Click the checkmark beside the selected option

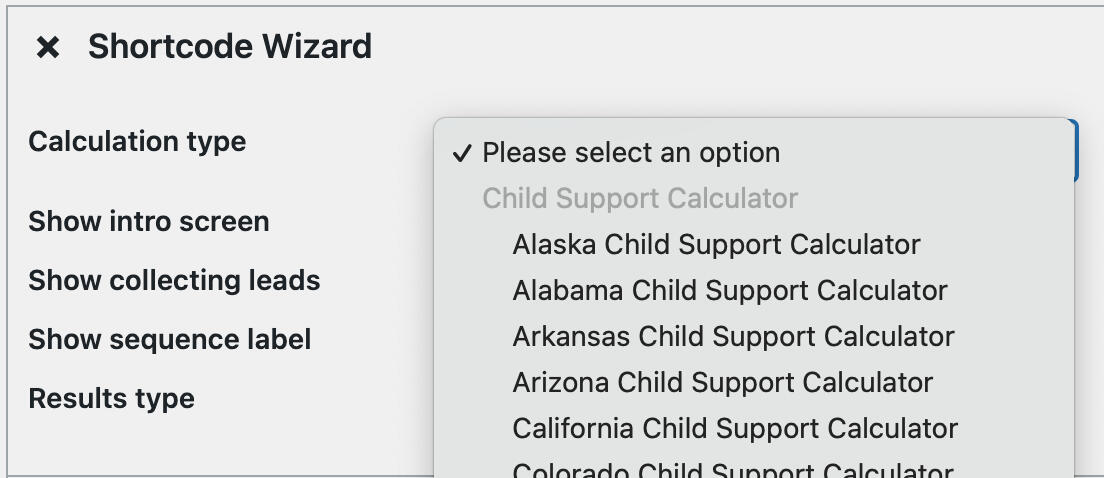[461, 153]
